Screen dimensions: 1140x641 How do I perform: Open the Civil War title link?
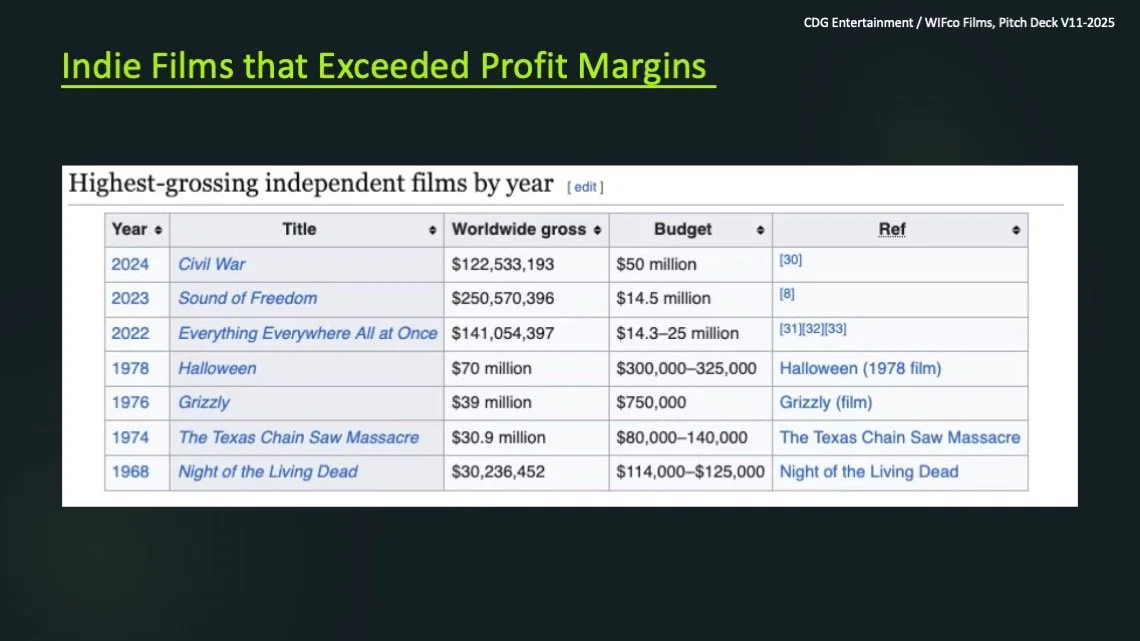tap(212, 264)
